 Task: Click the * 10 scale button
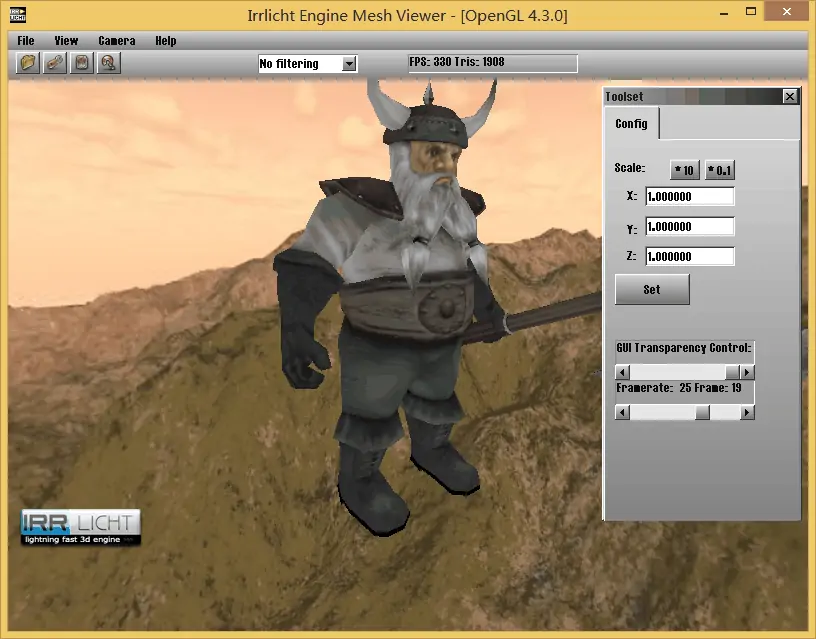(x=684, y=170)
